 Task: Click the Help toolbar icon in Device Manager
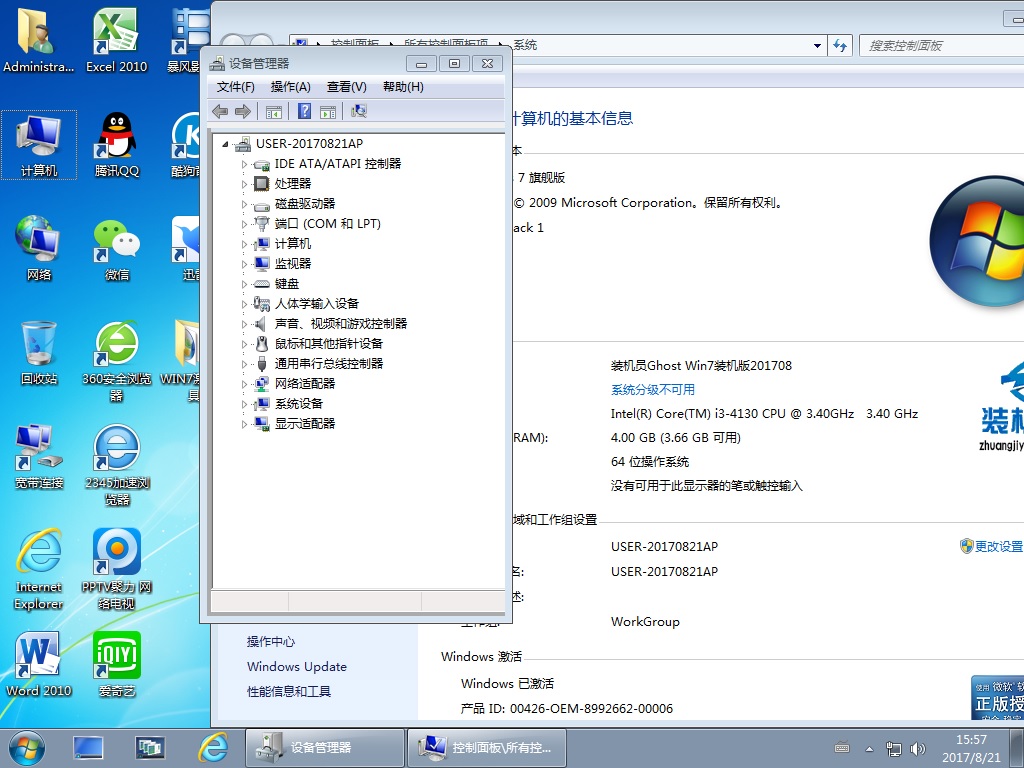pos(305,111)
